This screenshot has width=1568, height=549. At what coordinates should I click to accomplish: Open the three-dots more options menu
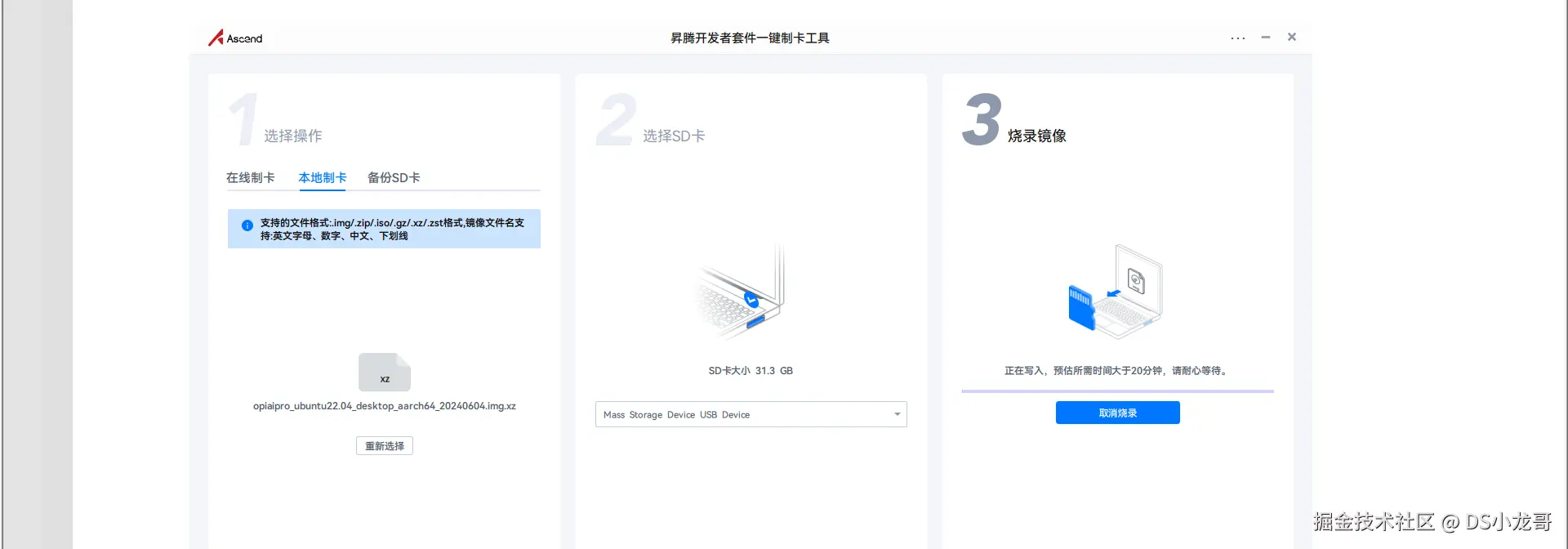pyautogui.click(x=1238, y=38)
